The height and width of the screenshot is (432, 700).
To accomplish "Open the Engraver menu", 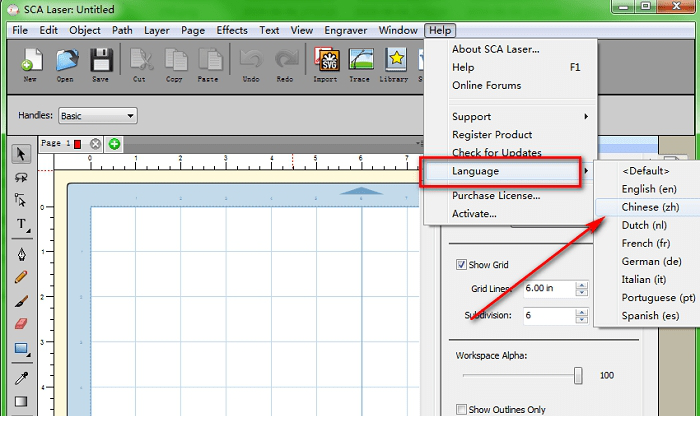I will coord(343,30).
